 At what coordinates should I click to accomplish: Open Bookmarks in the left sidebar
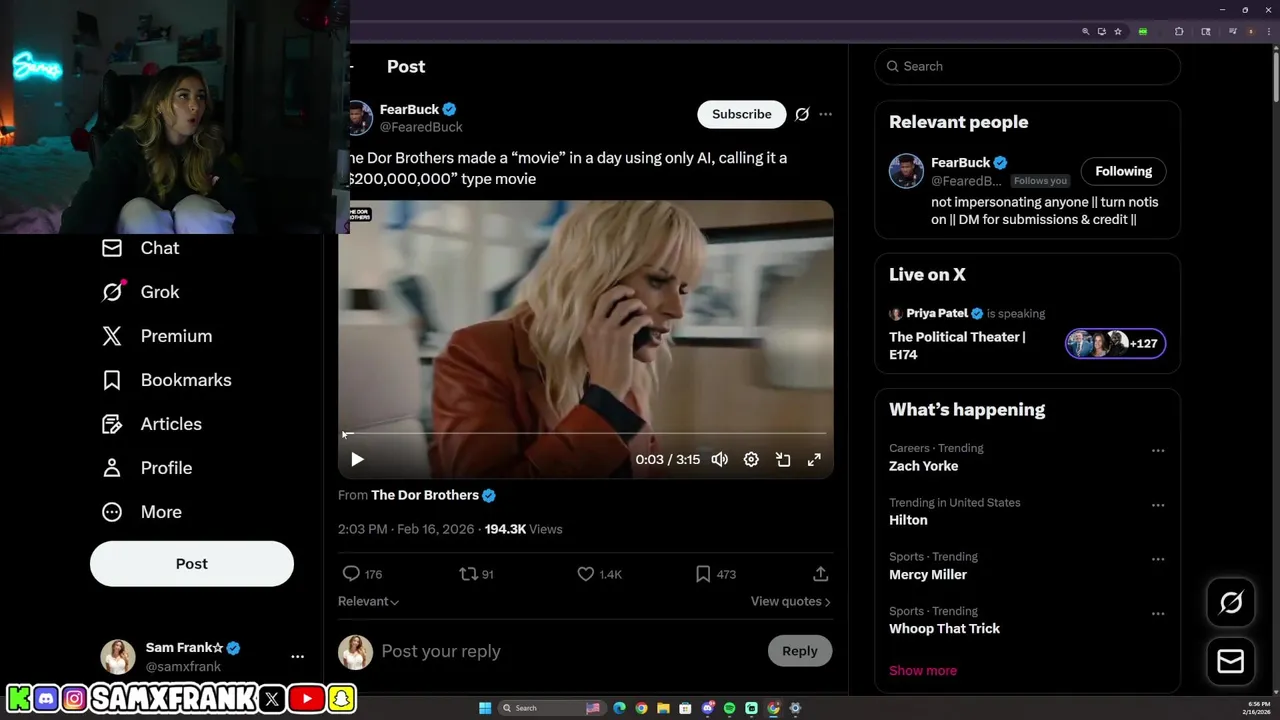point(166,380)
